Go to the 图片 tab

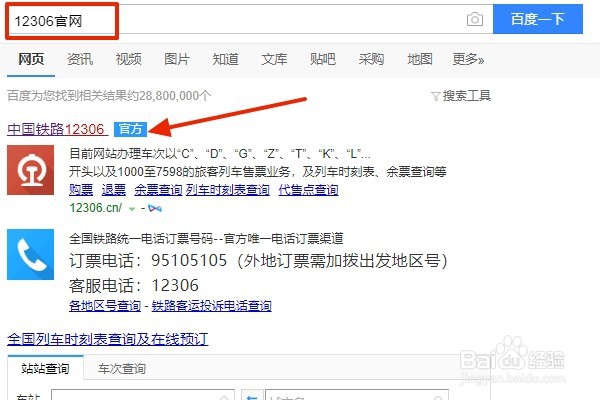click(x=177, y=59)
